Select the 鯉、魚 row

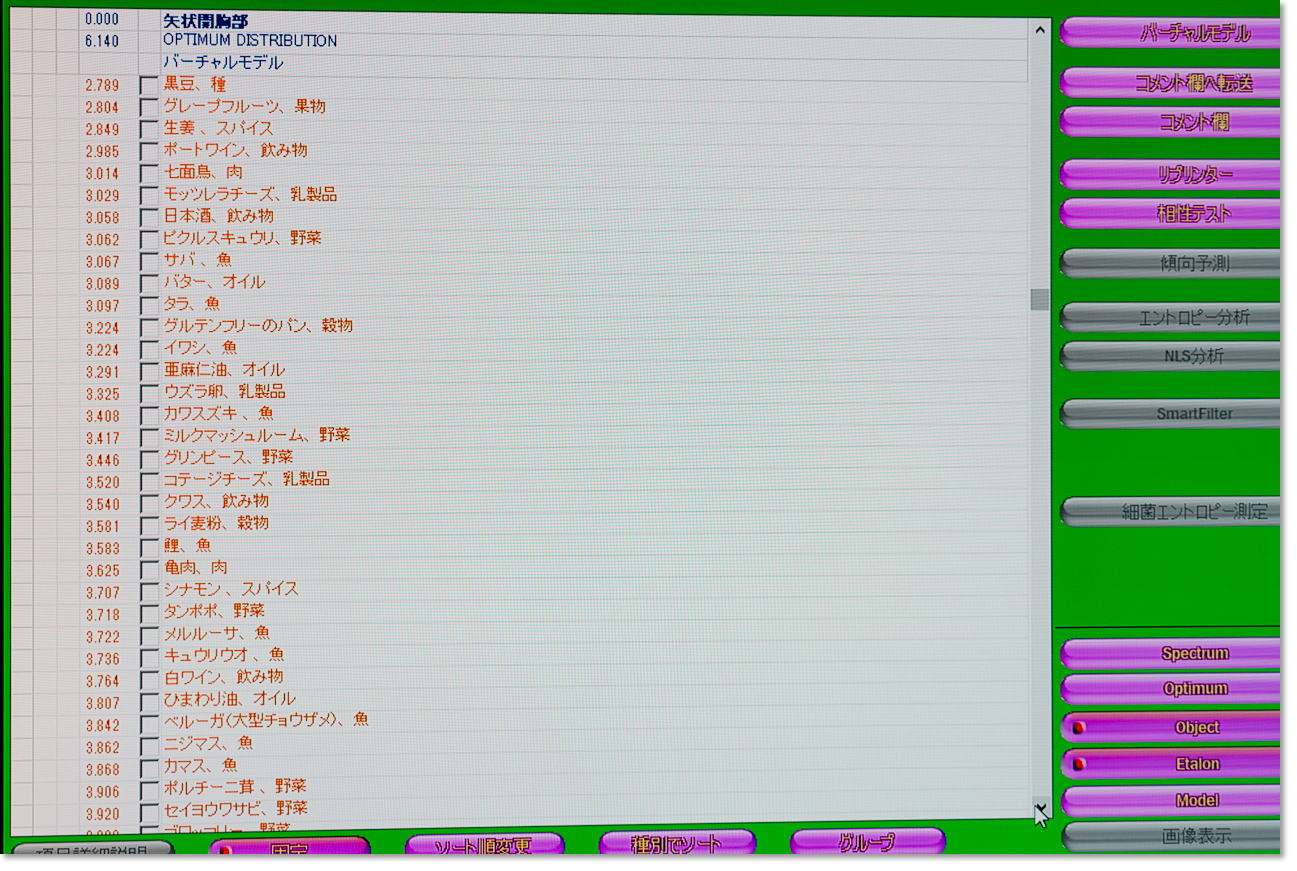click(x=187, y=545)
